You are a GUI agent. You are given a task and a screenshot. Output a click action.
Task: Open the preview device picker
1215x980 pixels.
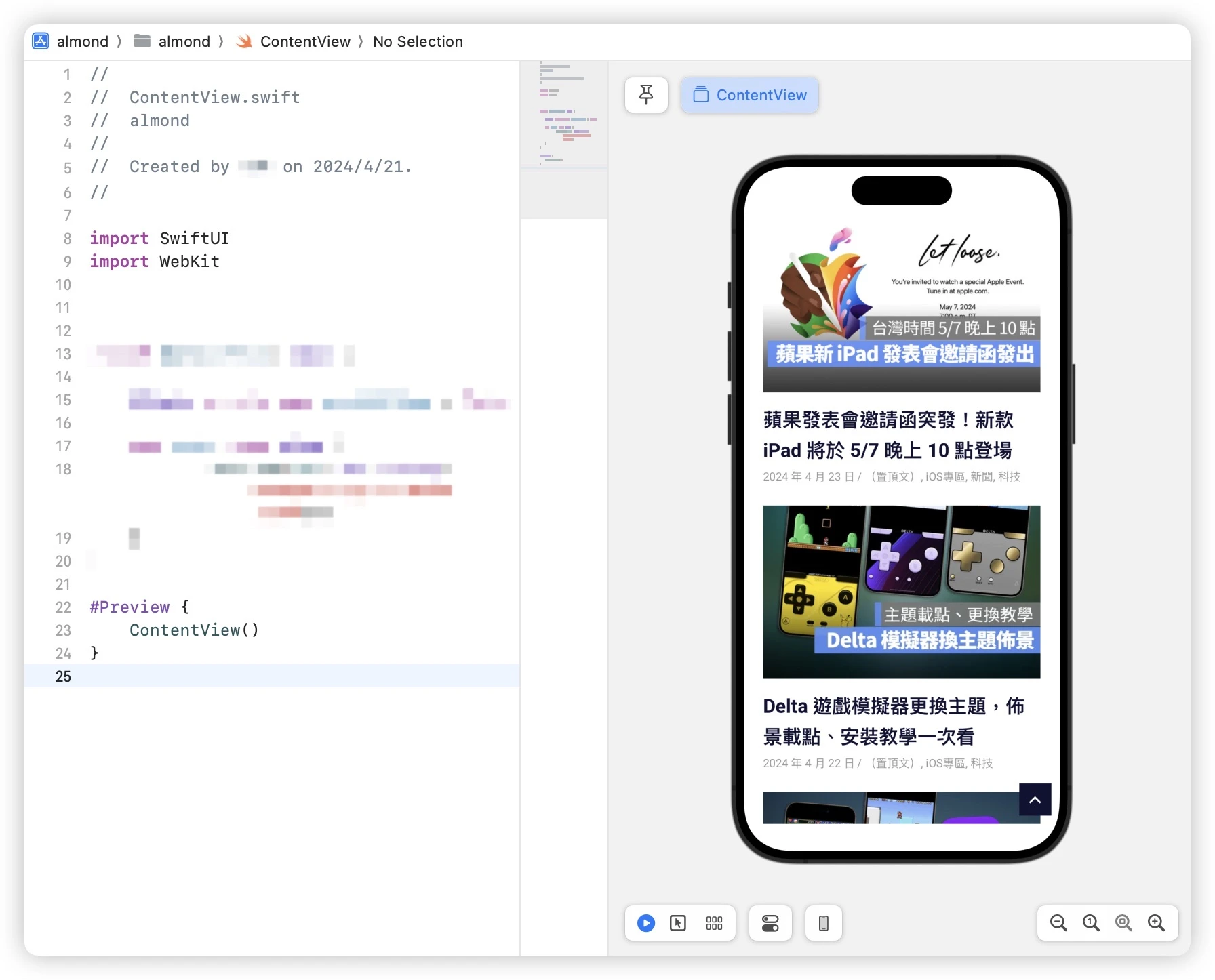pyautogui.click(x=824, y=923)
